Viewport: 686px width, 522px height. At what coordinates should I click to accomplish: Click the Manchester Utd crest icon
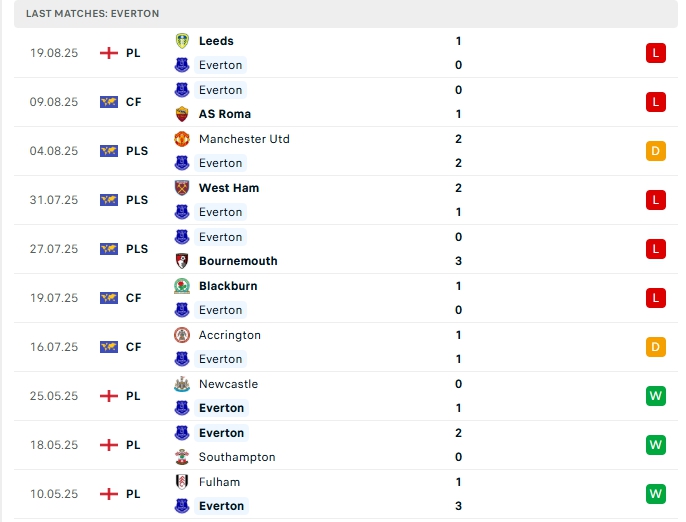click(x=182, y=139)
